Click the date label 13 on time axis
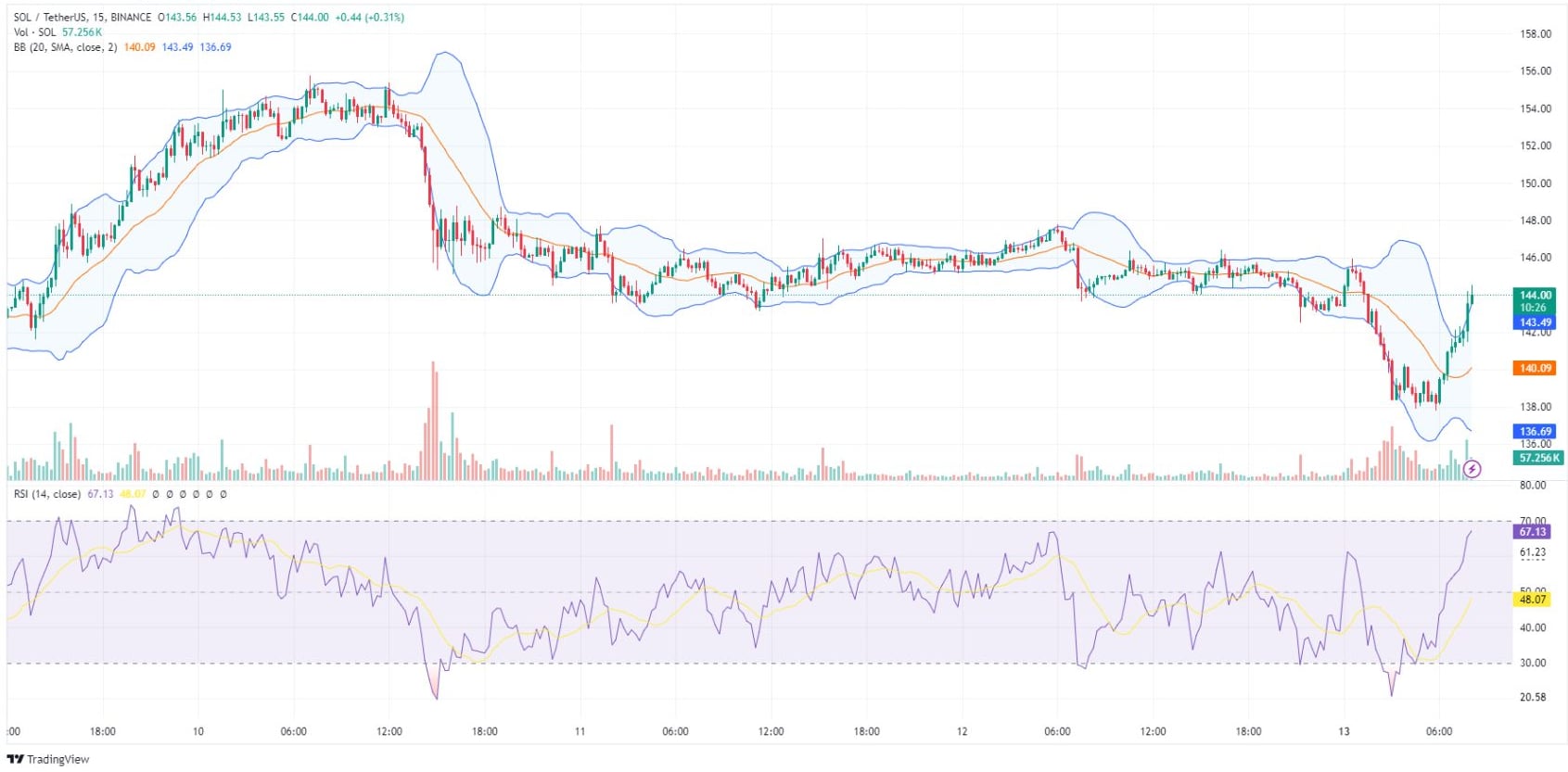The width and height of the screenshot is (1568, 772). point(1344,731)
